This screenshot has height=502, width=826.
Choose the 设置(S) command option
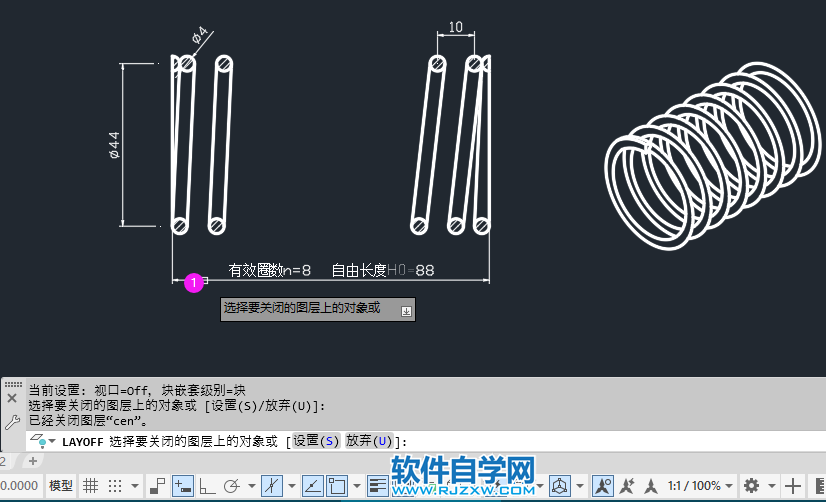tap(316, 441)
